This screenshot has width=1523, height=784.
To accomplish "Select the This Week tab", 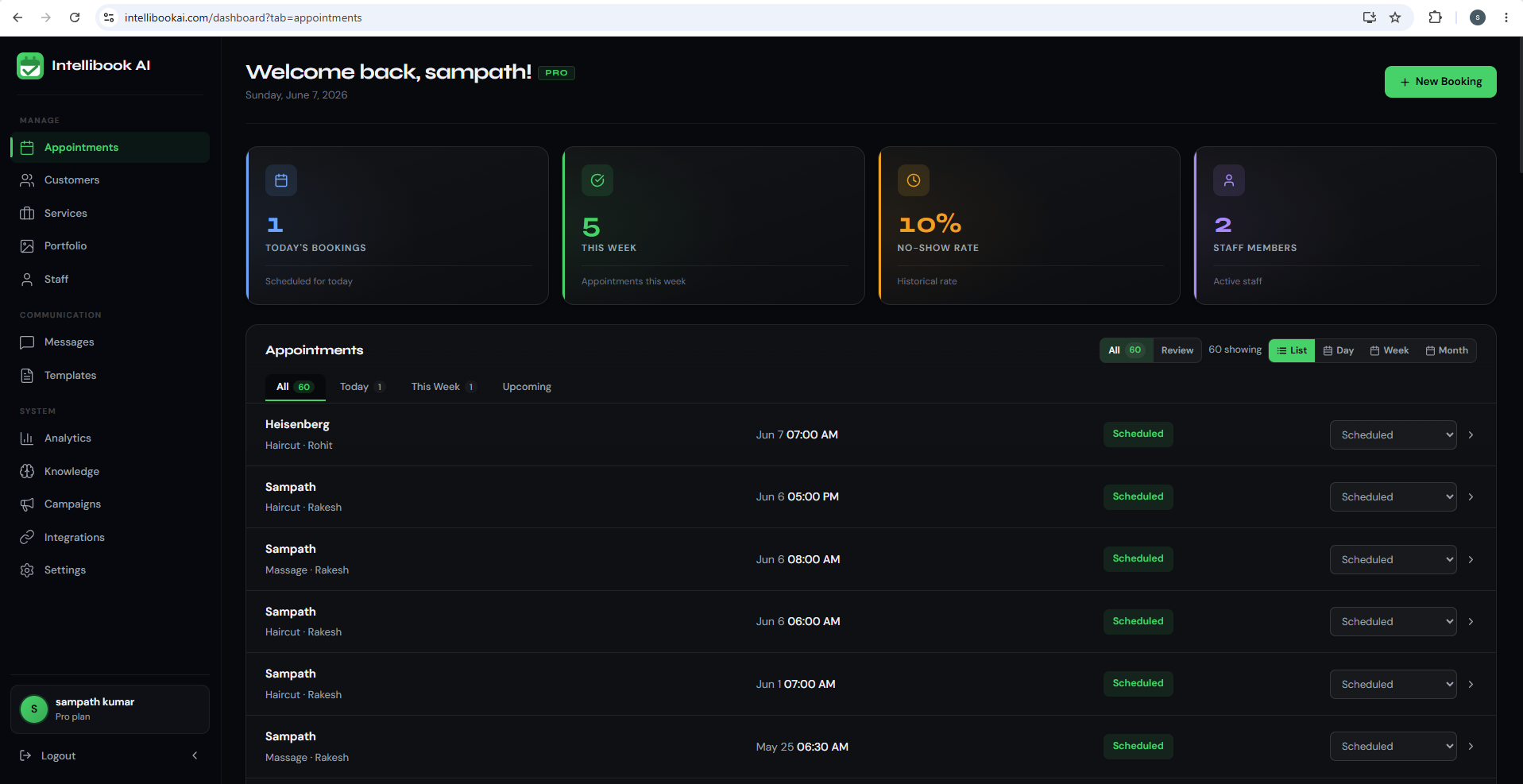I will coord(443,387).
